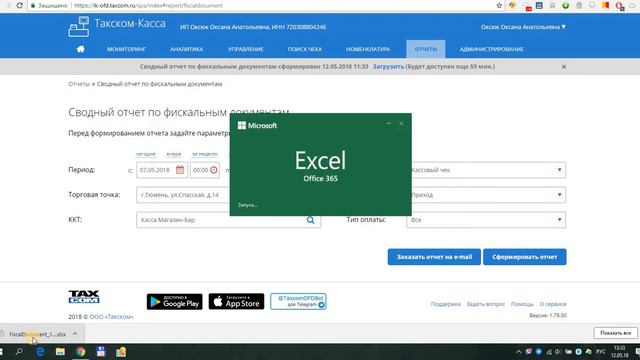The width and height of the screenshot is (640, 360).
Task: Click the Поддержка footer link
Action: coord(445,304)
